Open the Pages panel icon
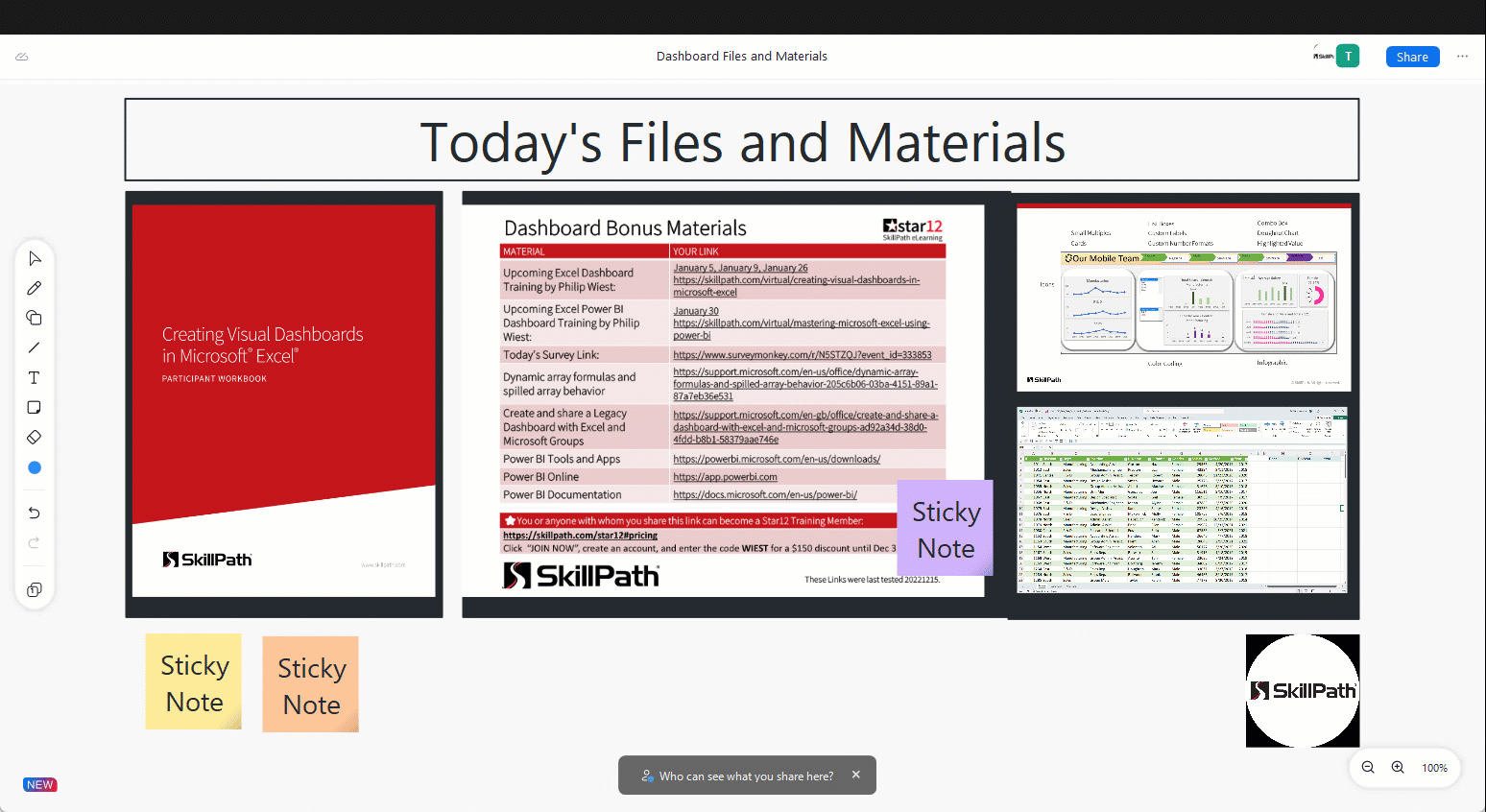Viewport: 1486px width, 812px height. [x=35, y=589]
